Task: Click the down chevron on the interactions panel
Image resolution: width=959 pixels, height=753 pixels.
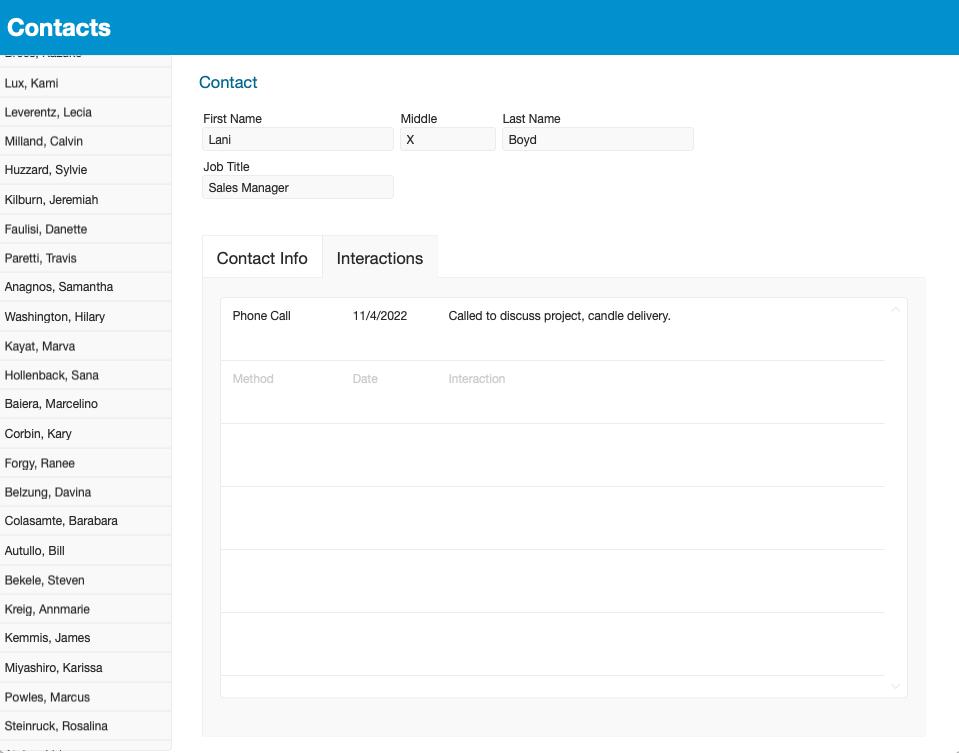Action: click(x=896, y=686)
